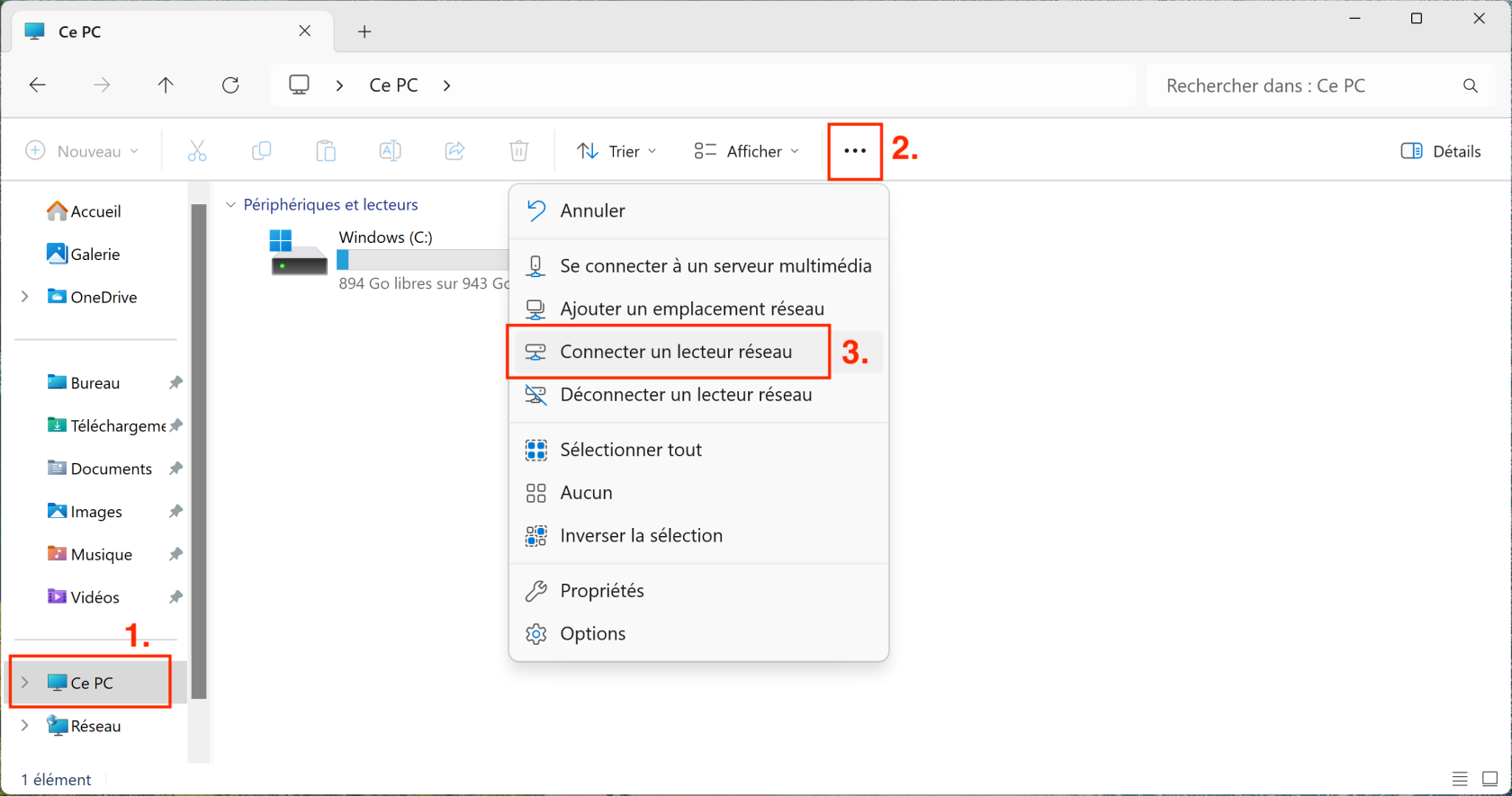The image size is (1512, 796).
Task: Choose Propriétés from the menu
Action: 601,591
